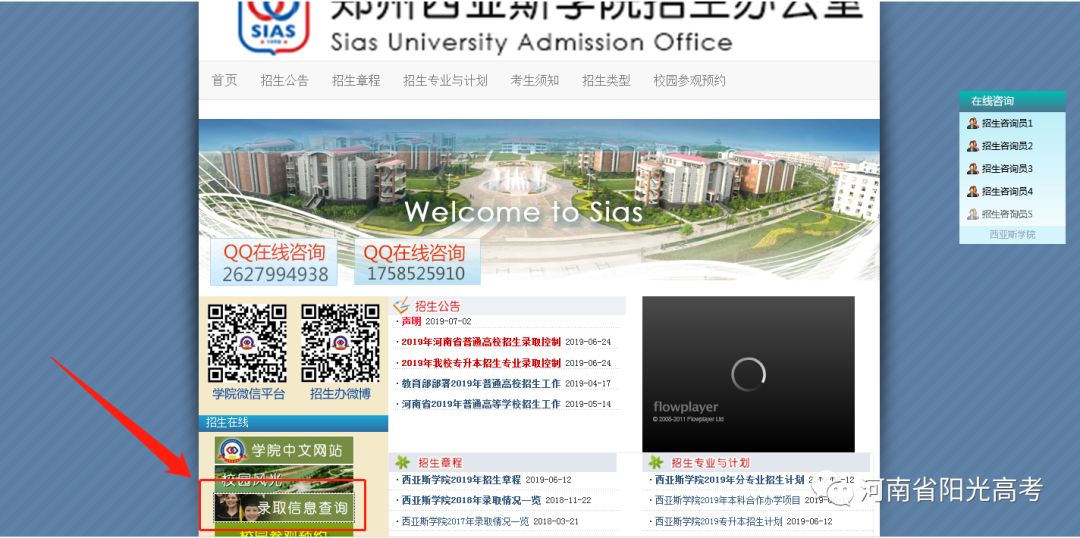Click the 学院中文网站 banner button
The width and height of the screenshot is (1080, 538).
click(284, 451)
